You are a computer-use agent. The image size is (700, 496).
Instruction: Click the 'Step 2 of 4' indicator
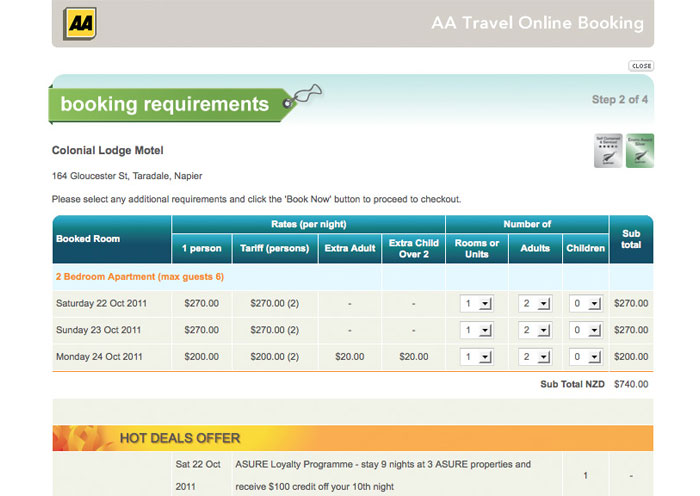click(620, 100)
